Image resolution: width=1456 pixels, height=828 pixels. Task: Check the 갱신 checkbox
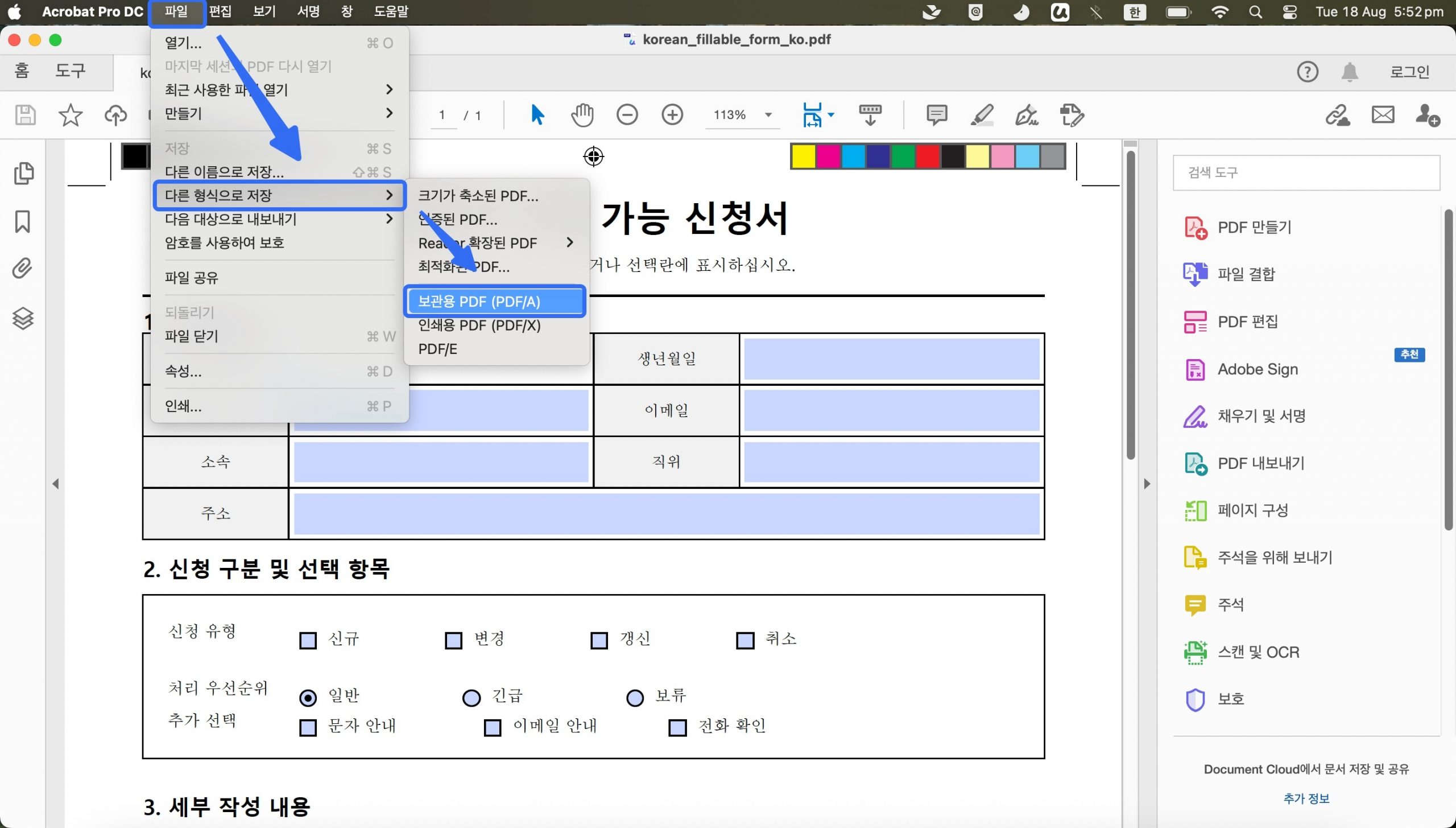599,640
